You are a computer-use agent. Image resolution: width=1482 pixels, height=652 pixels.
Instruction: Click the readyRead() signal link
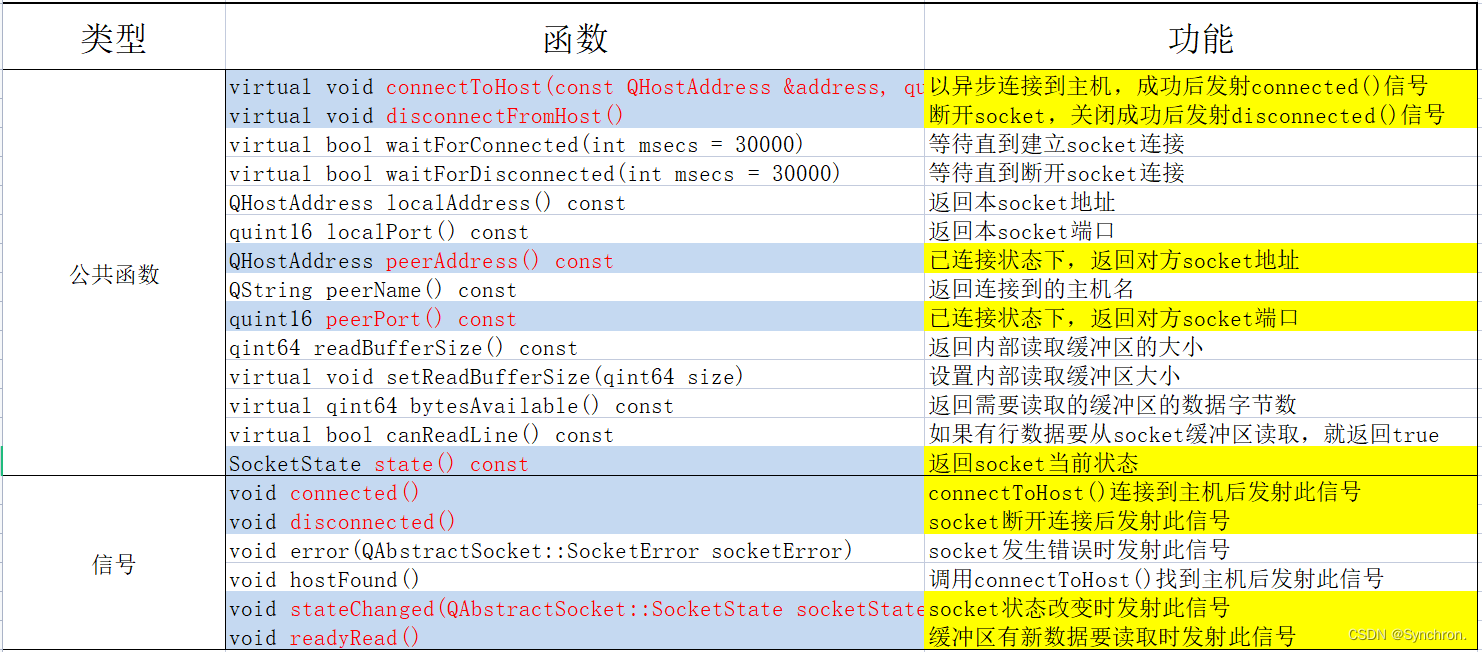(x=358, y=637)
